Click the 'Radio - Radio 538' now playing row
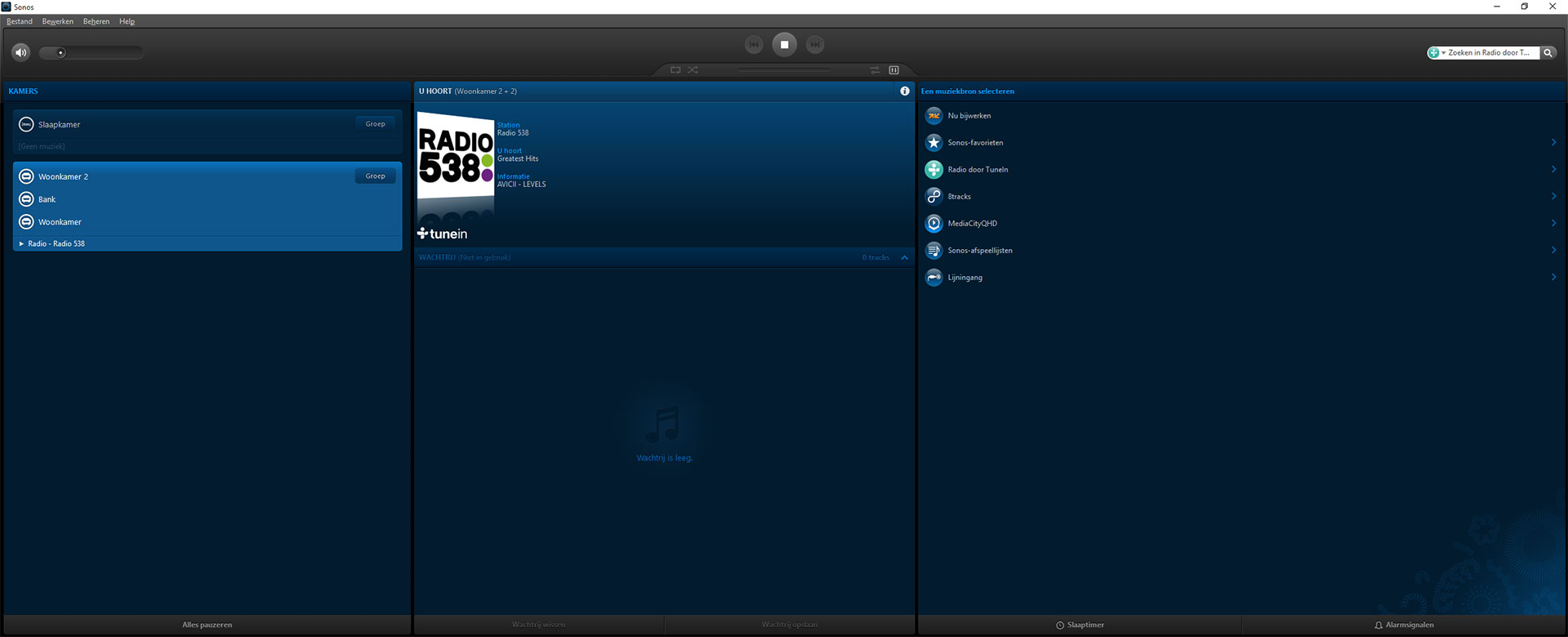1568x637 pixels. click(207, 243)
